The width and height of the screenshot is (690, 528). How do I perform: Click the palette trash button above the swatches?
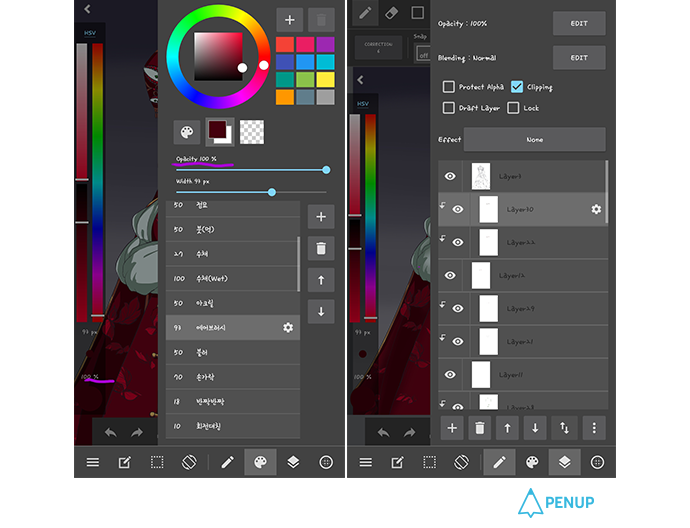(321, 20)
